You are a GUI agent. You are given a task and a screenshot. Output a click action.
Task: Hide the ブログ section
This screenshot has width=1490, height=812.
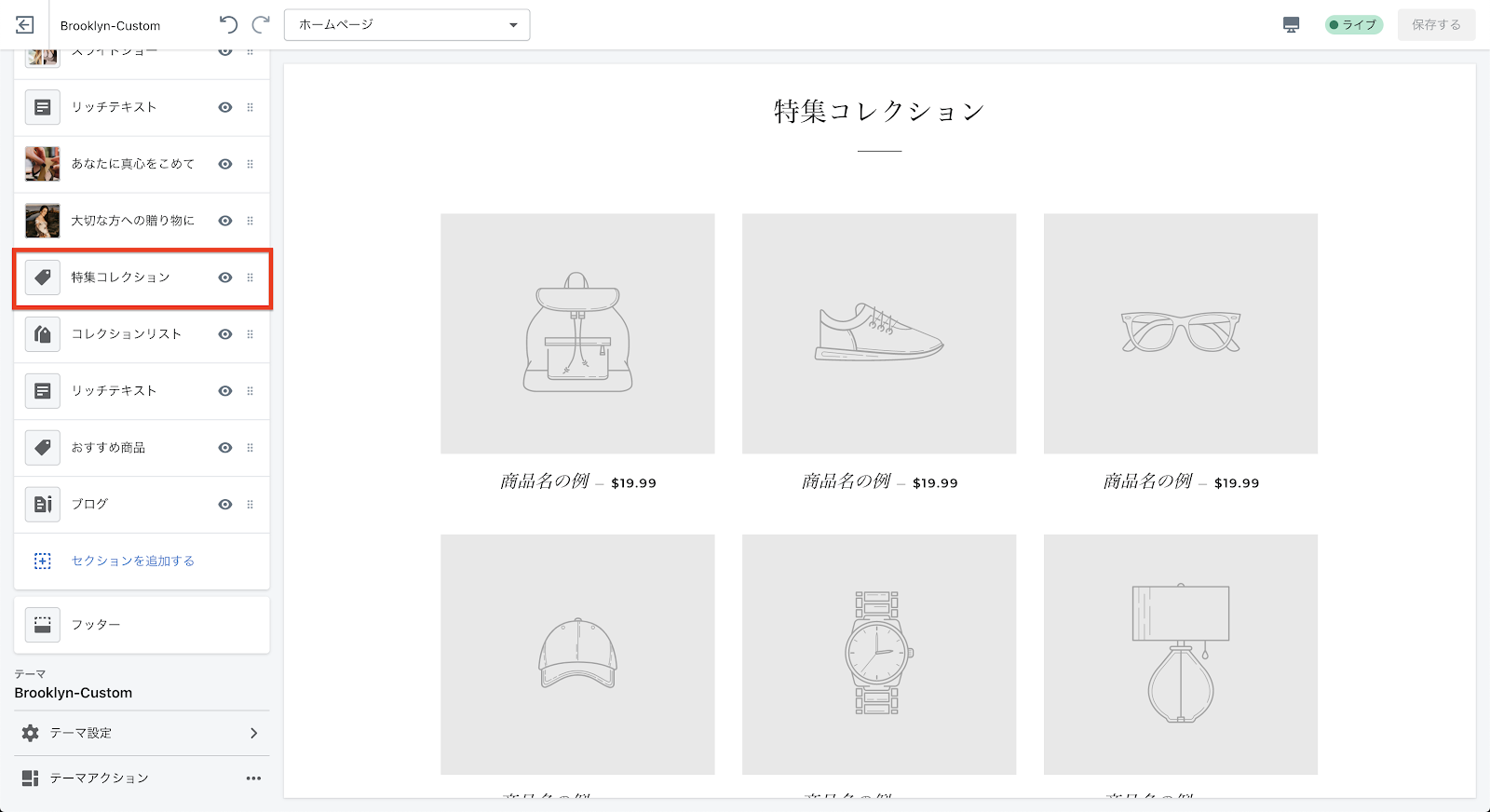pos(225,505)
